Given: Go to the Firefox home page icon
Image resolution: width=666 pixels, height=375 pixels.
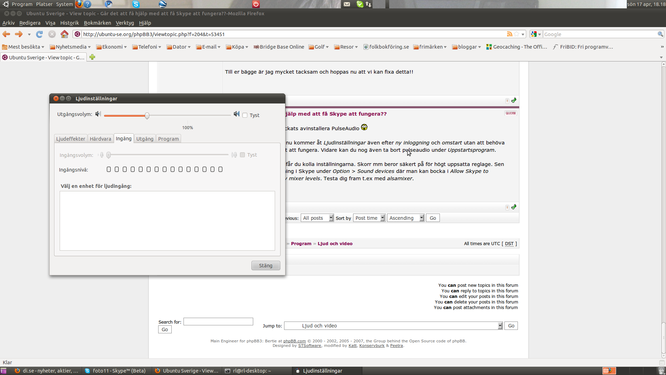Looking at the screenshot, I should point(64,34).
